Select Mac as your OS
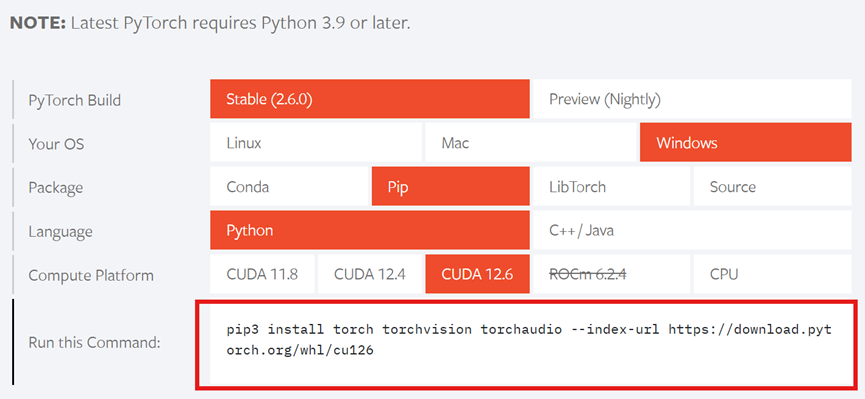Screen dimensions: 865x399 click(x=531, y=142)
